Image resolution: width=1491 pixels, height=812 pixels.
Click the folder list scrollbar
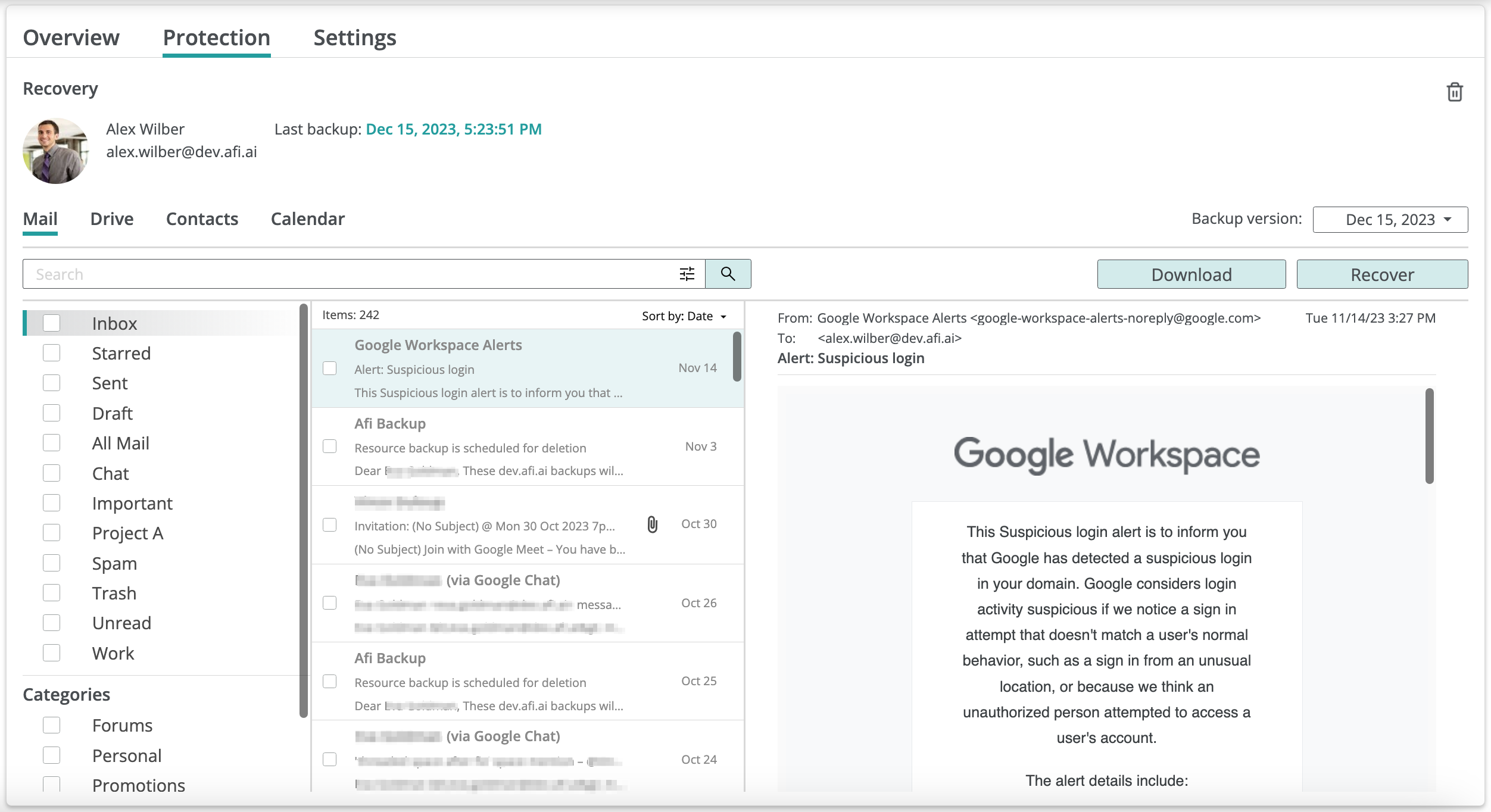click(304, 511)
